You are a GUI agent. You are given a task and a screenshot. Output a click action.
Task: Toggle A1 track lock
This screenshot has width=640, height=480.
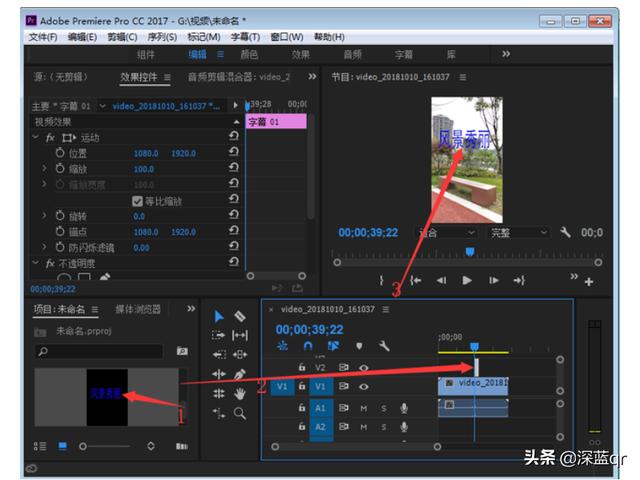(x=302, y=407)
